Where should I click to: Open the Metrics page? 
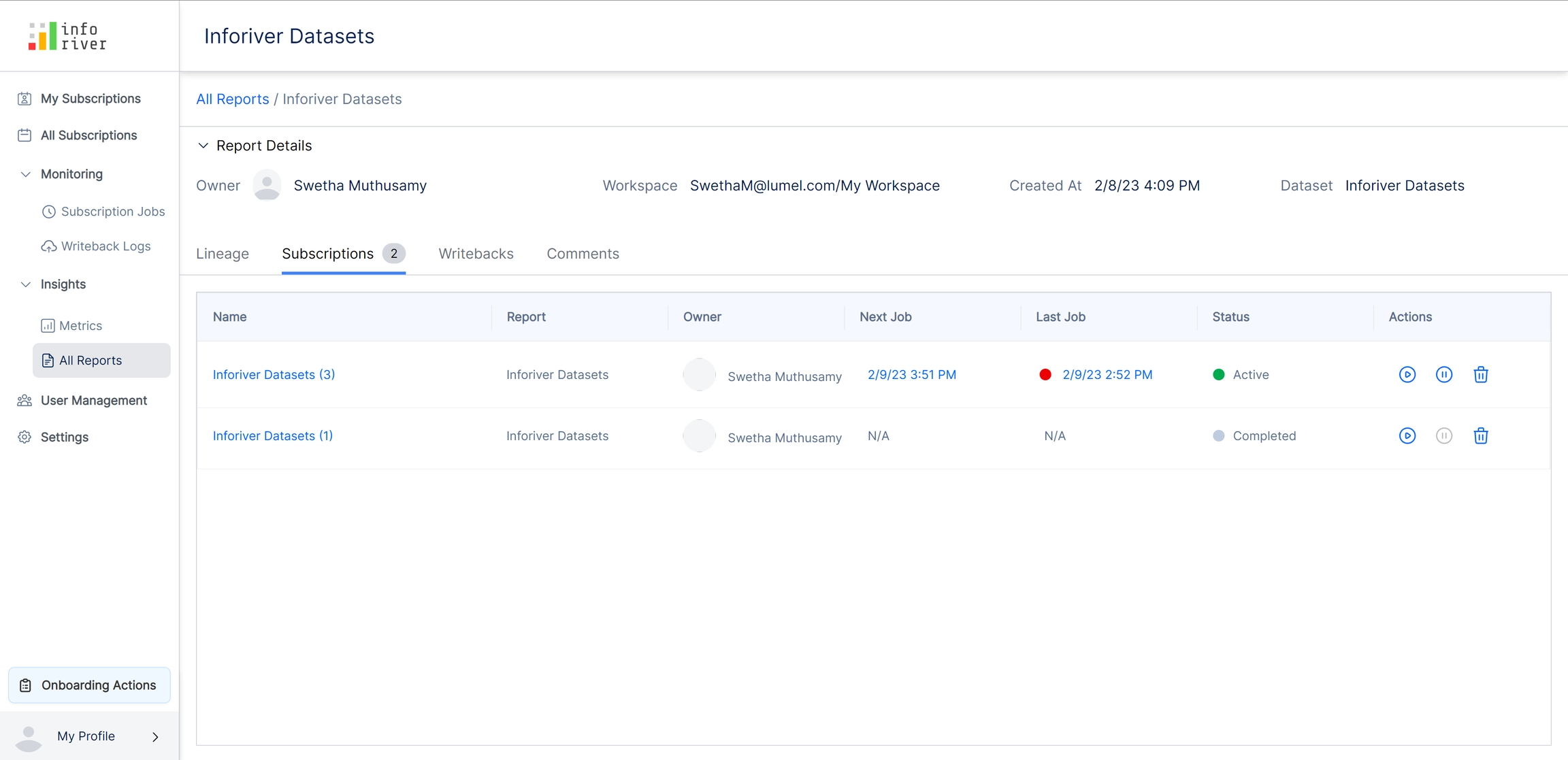point(80,325)
